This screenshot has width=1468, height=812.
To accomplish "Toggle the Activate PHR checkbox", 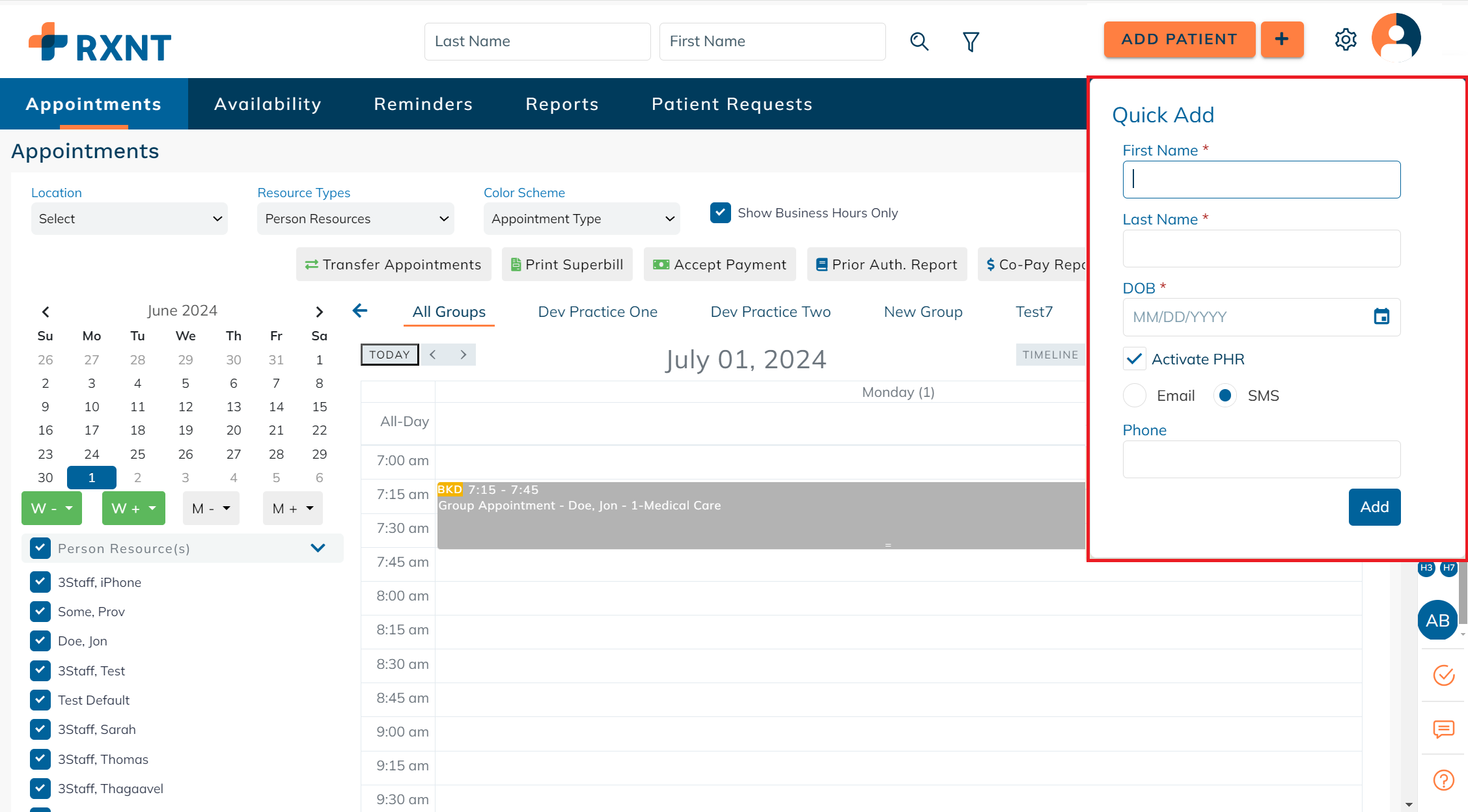I will coord(1134,359).
